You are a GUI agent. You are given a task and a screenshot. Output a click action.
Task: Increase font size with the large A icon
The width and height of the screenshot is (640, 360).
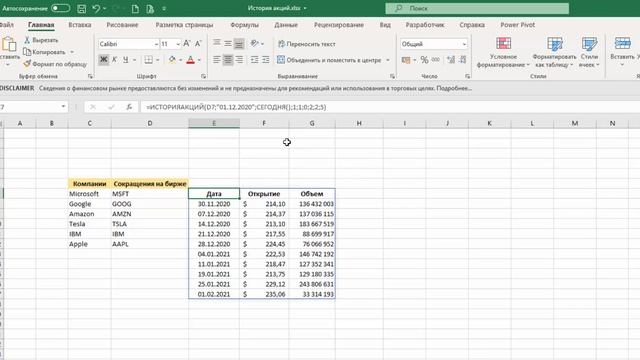pos(187,44)
